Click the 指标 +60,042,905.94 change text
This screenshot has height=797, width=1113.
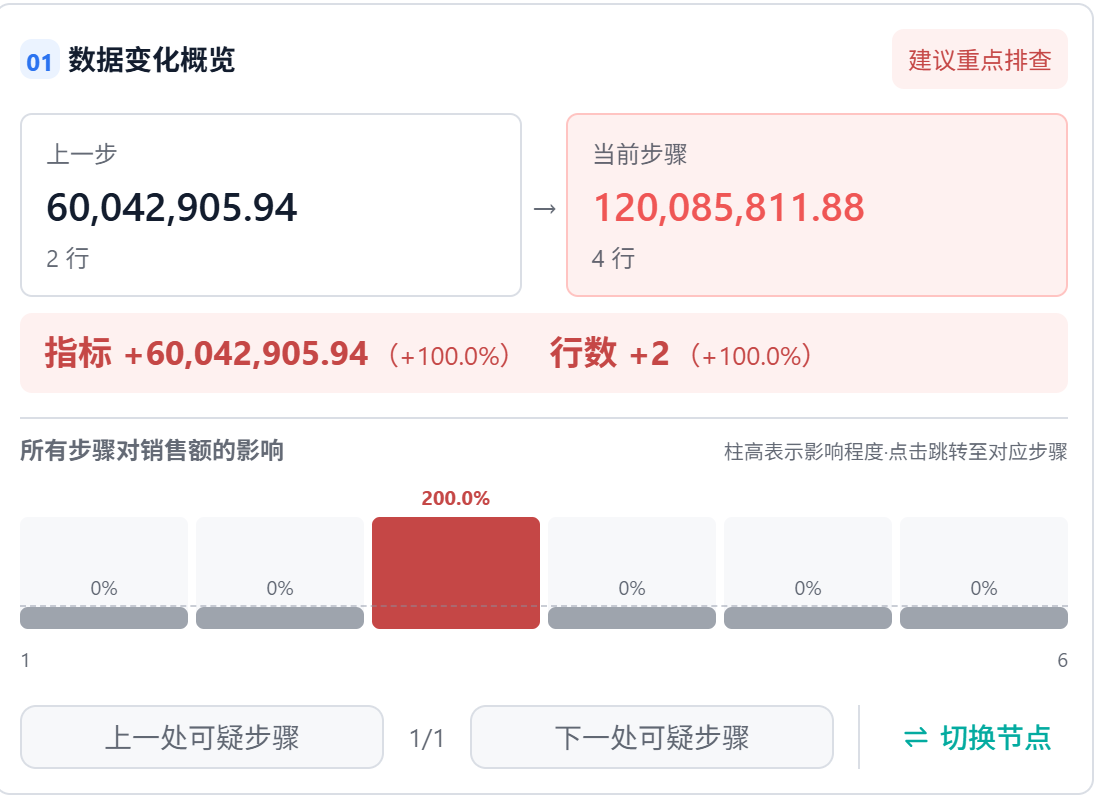tap(207, 353)
